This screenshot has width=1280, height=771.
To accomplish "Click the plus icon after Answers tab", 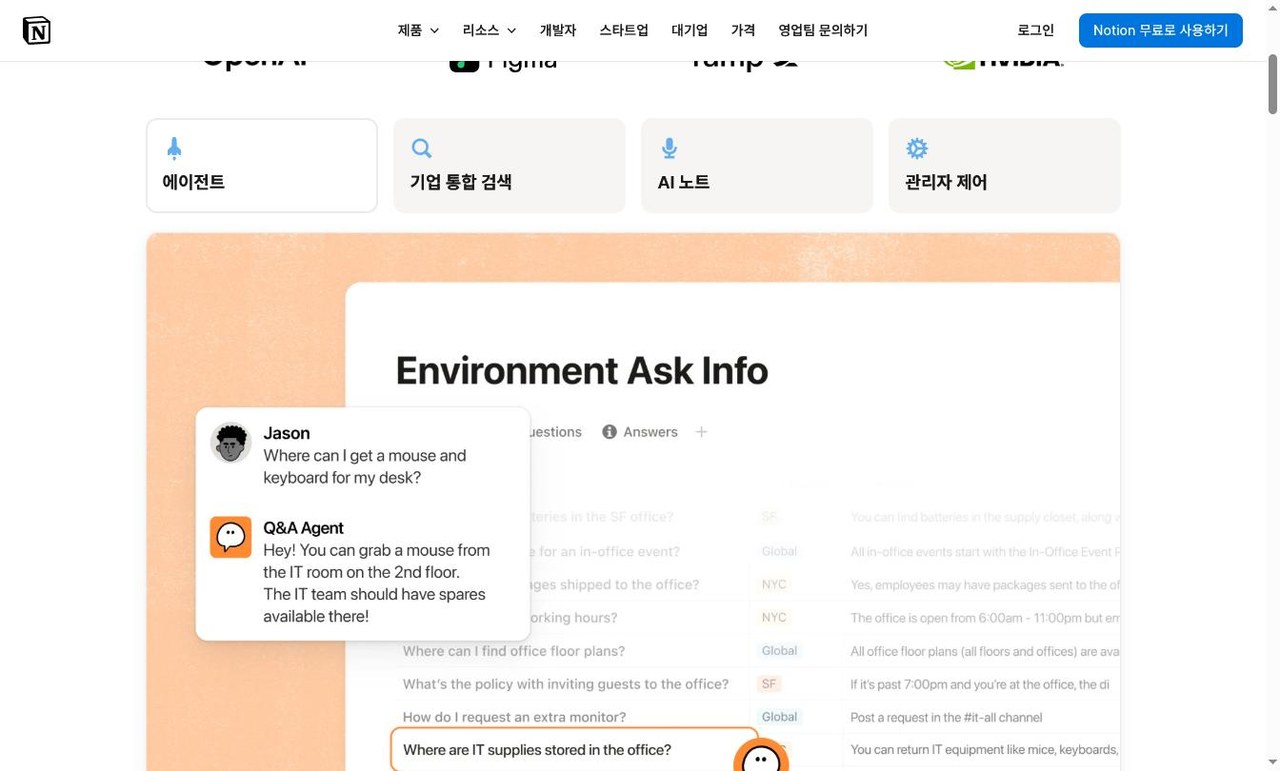I will [701, 432].
